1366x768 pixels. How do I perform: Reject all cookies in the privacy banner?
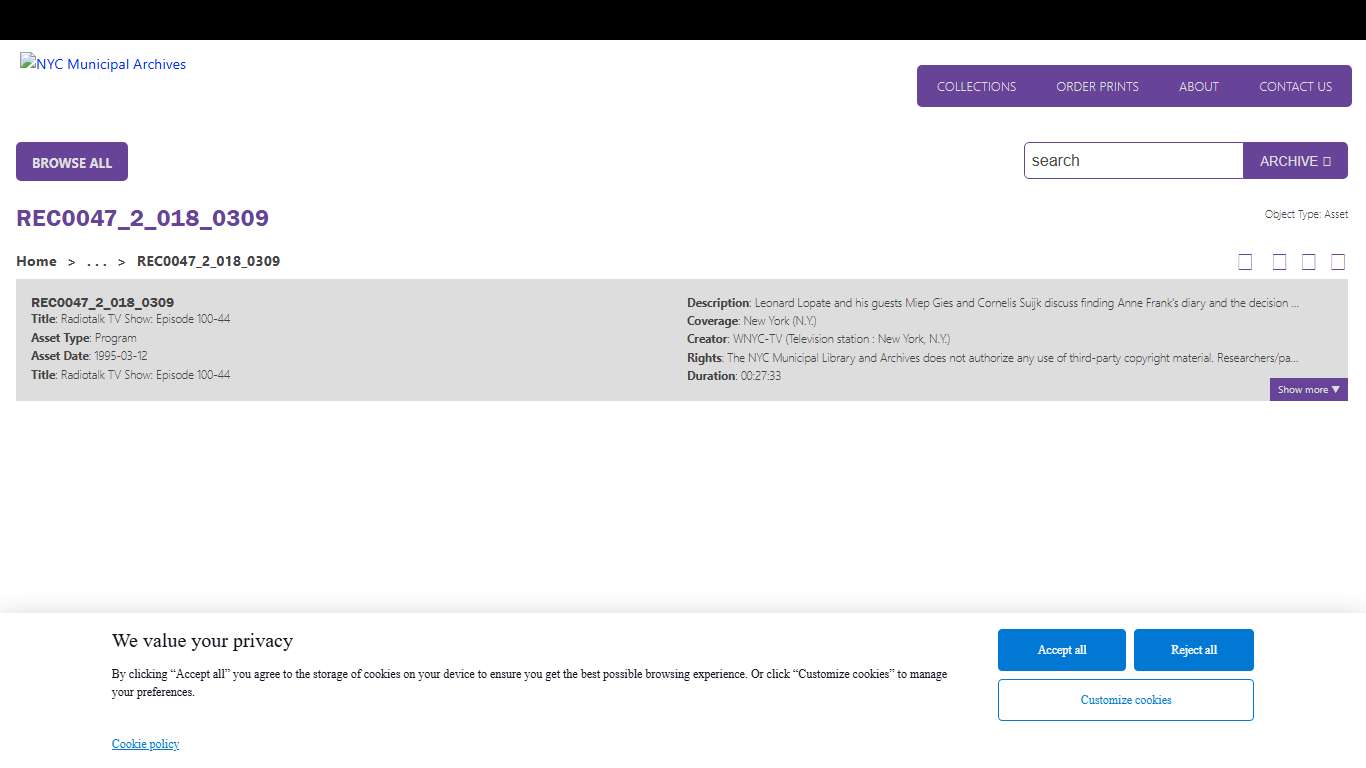1193,650
